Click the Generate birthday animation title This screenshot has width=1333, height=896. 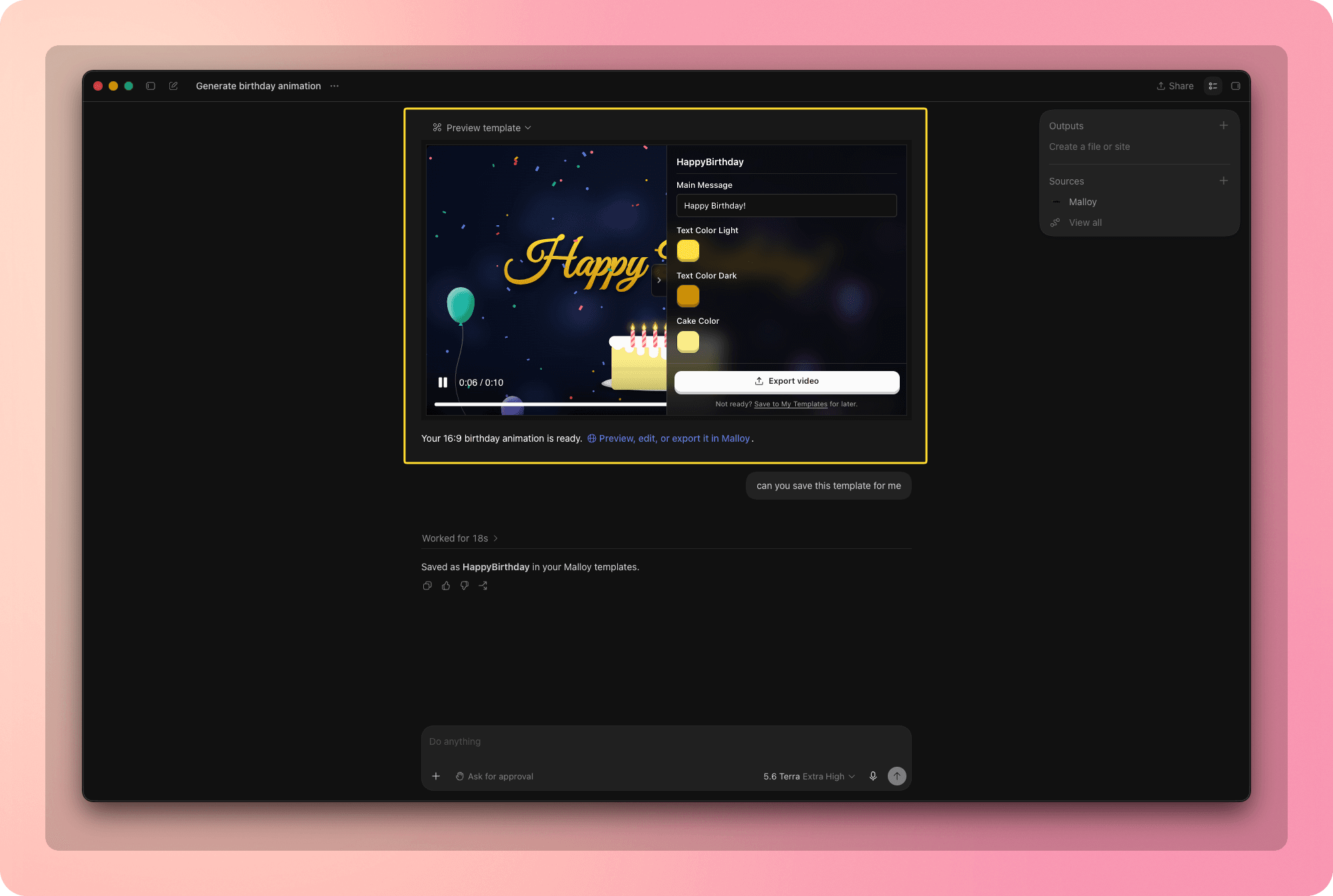coord(259,86)
